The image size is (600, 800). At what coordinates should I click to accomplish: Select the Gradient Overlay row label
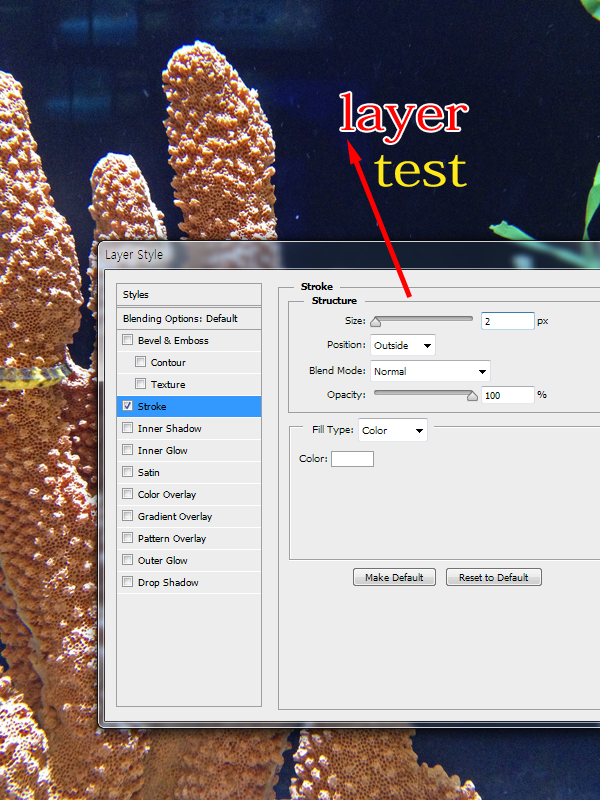(174, 517)
